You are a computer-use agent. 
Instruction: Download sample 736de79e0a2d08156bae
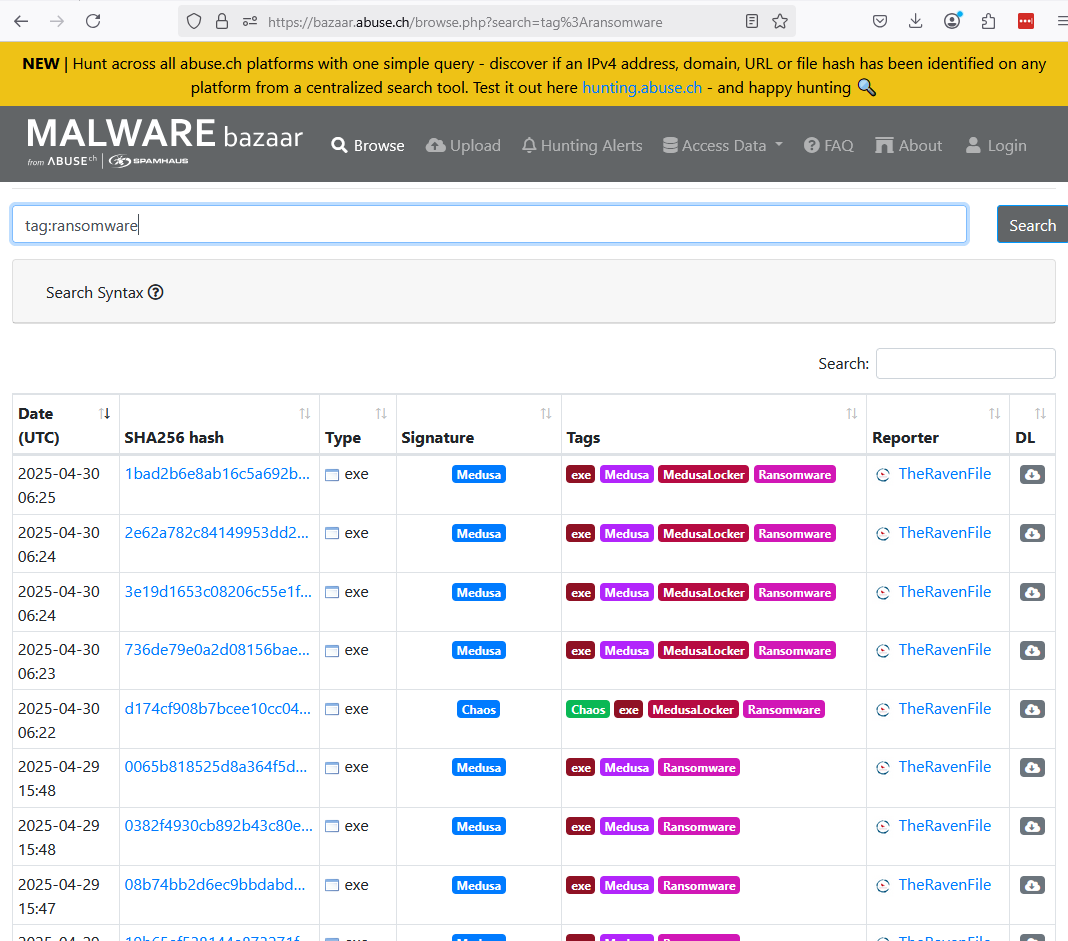tap(1032, 650)
